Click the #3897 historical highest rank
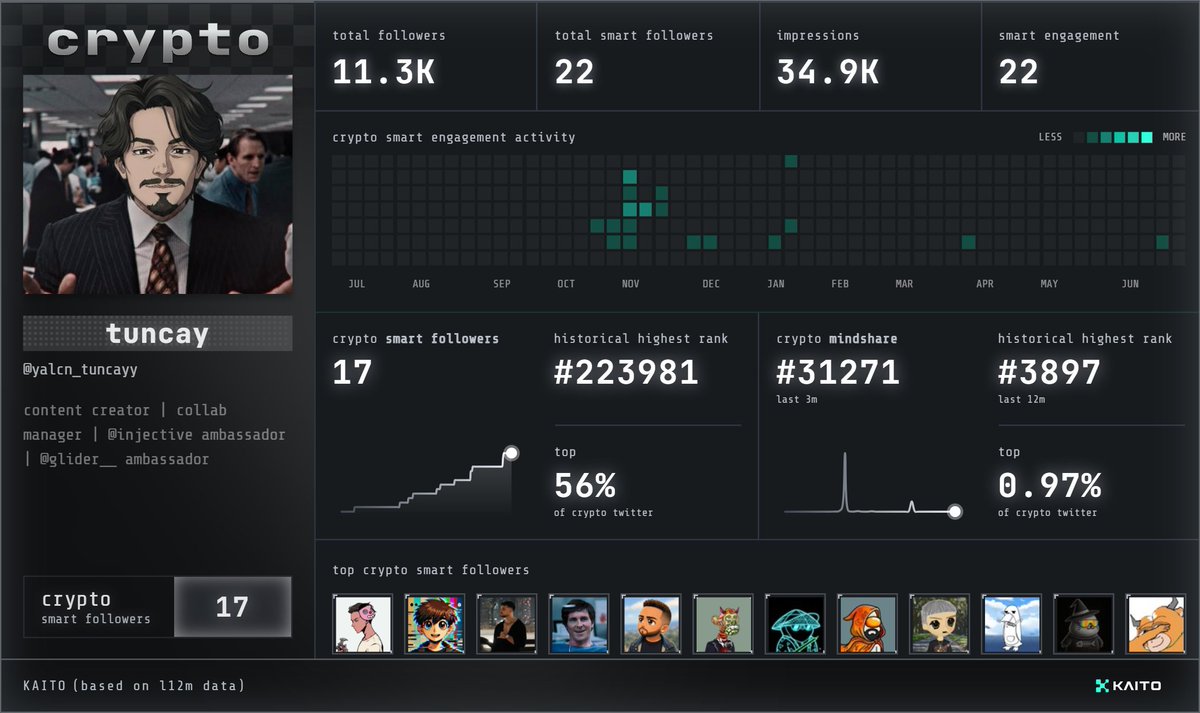The width and height of the screenshot is (1200, 713). [1049, 373]
